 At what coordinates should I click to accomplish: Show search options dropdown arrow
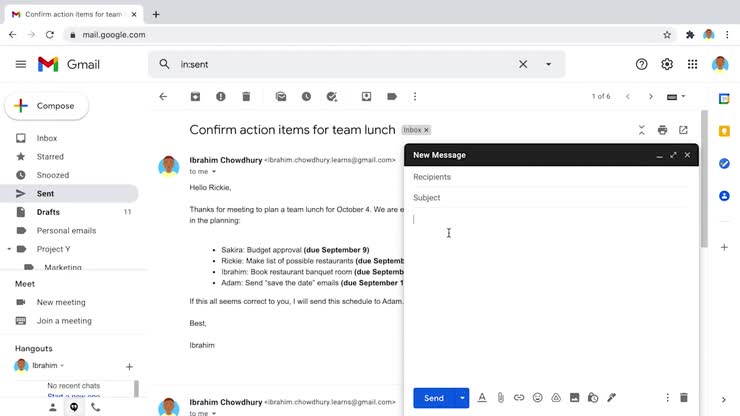pyautogui.click(x=548, y=64)
